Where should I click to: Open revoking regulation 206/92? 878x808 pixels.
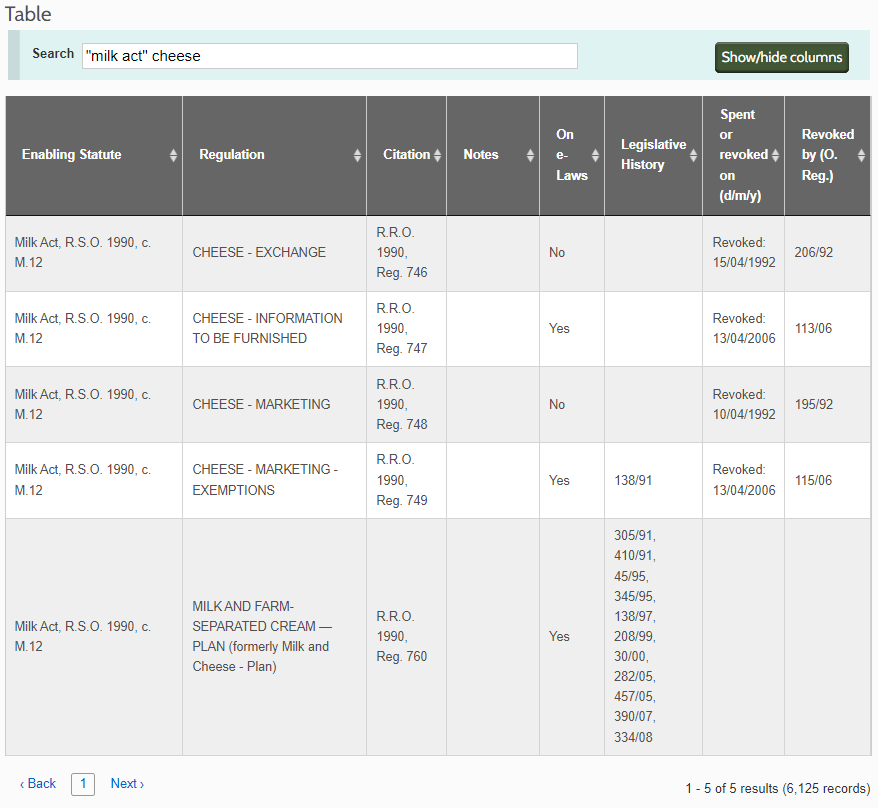click(815, 252)
